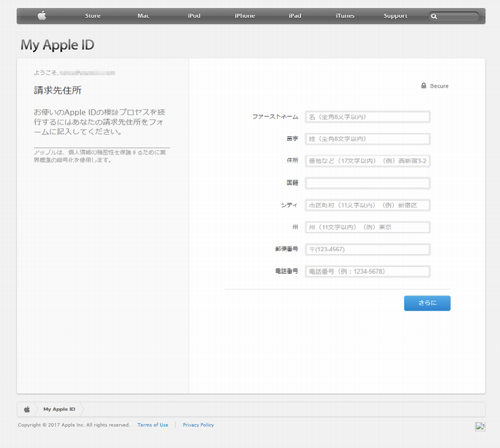Click the 郵便番号 postal code input field

click(x=368, y=249)
